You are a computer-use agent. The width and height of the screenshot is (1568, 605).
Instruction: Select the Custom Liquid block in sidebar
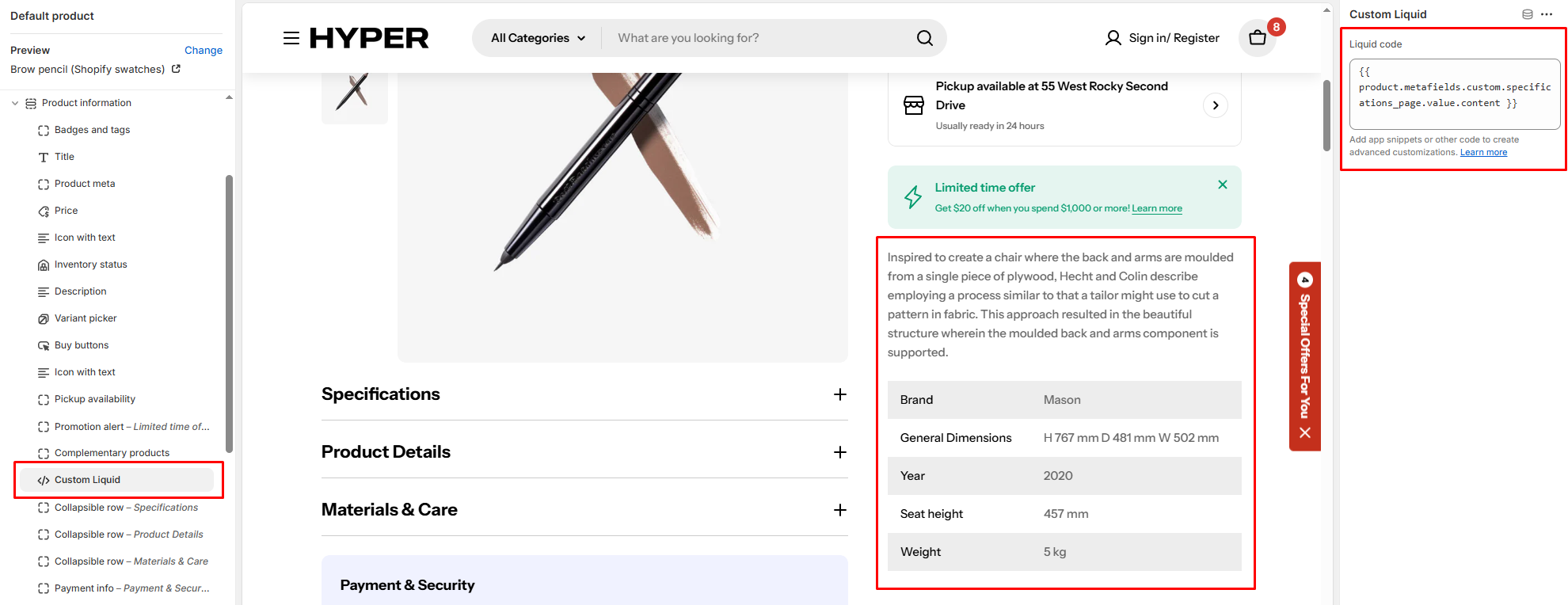point(87,480)
